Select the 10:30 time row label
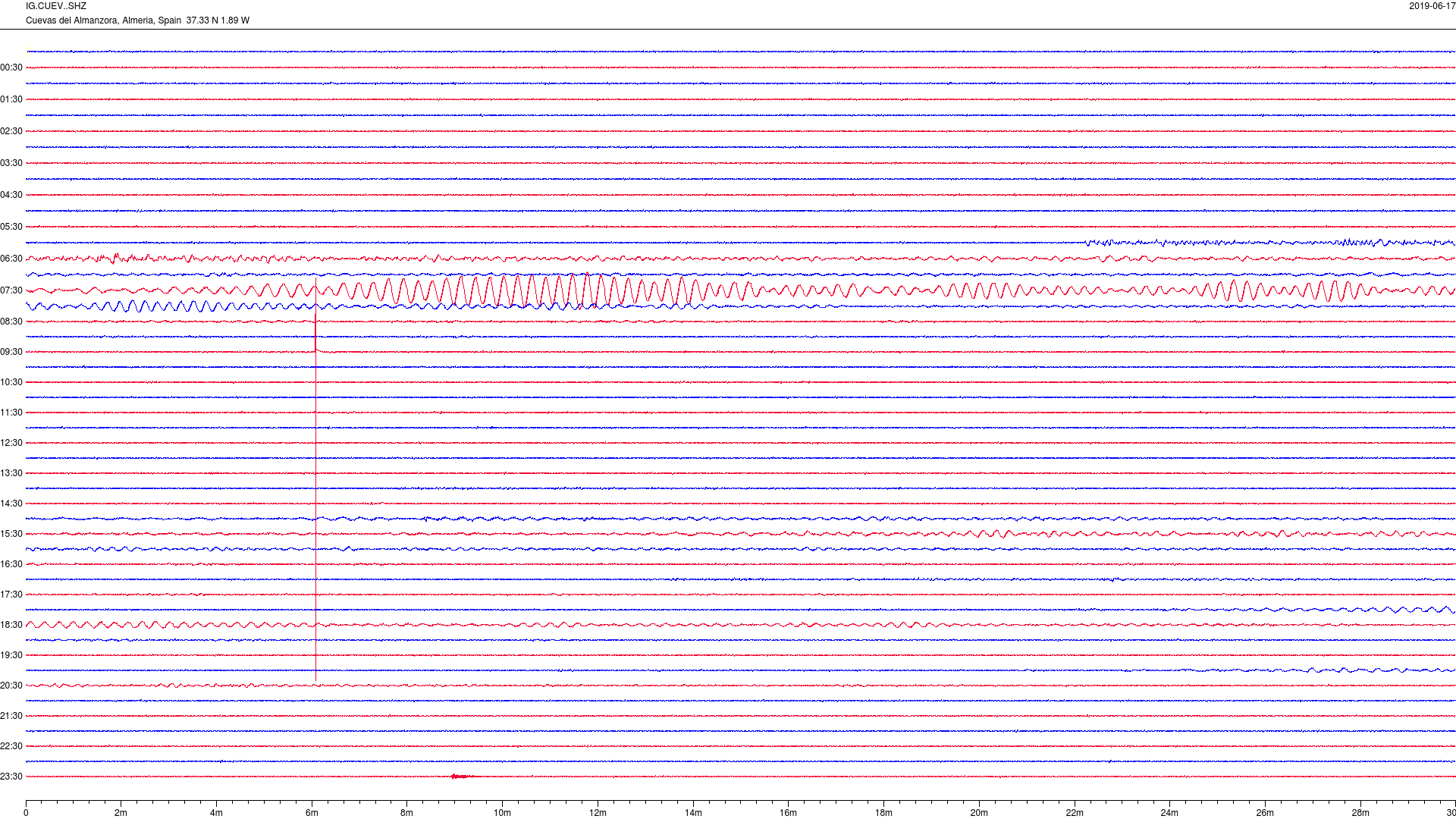This screenshot has width=1456, height=819. [x=11, y=382]
